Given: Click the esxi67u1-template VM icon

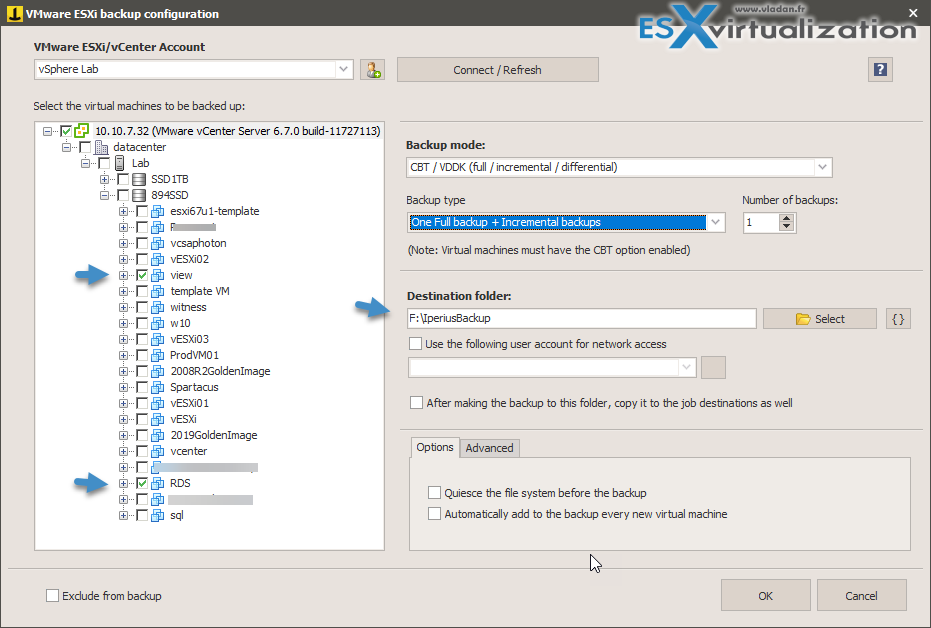Looking at the screenshot, I should tap(157, 211).
